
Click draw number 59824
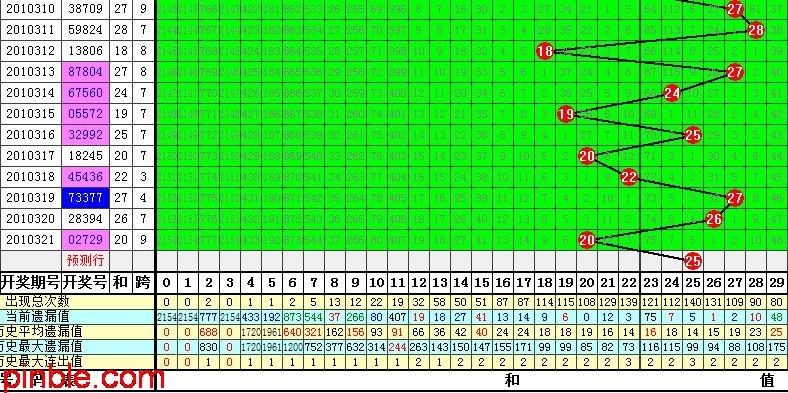pyautogui.click(x=85, y=30)
